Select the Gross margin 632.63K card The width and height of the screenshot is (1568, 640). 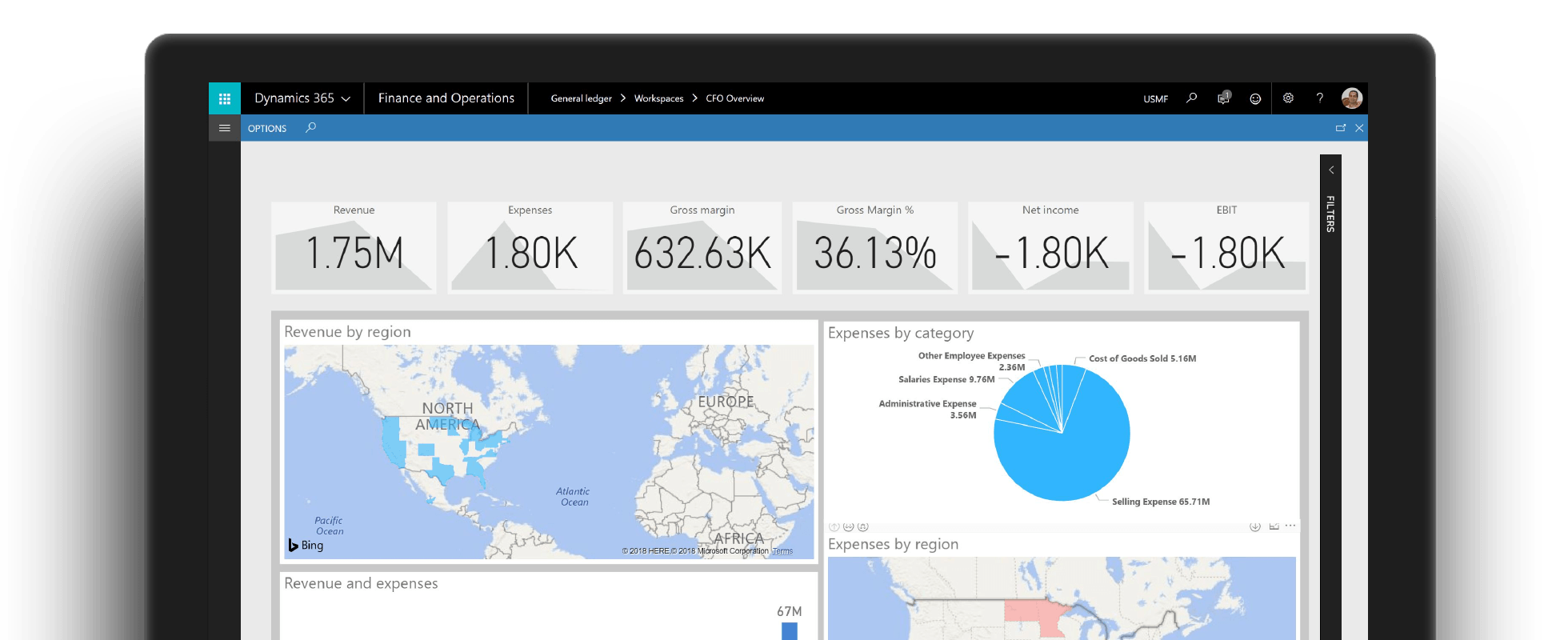pyautogui.click(x=702, y=248)
